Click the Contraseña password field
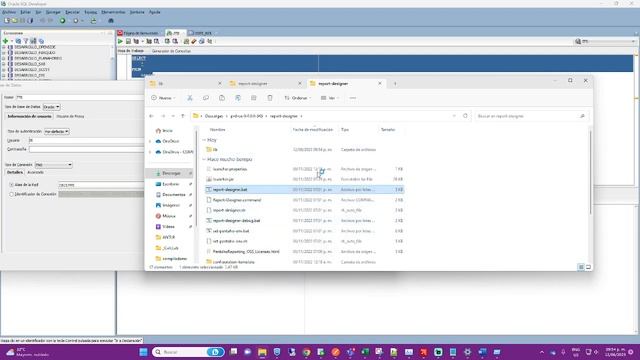640x360 pixels. 86,149
